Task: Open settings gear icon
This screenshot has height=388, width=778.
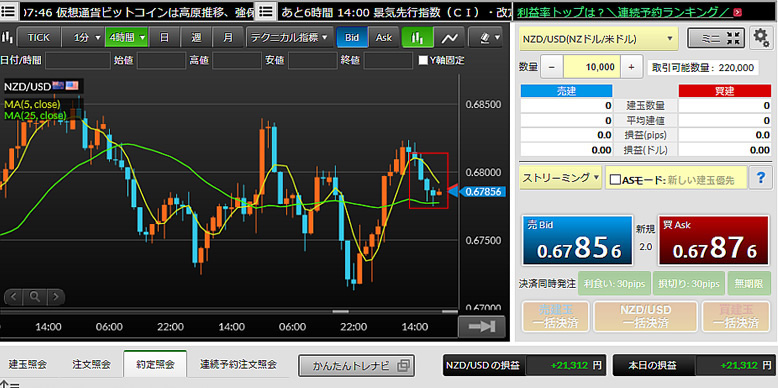Action: click(760, 38)
